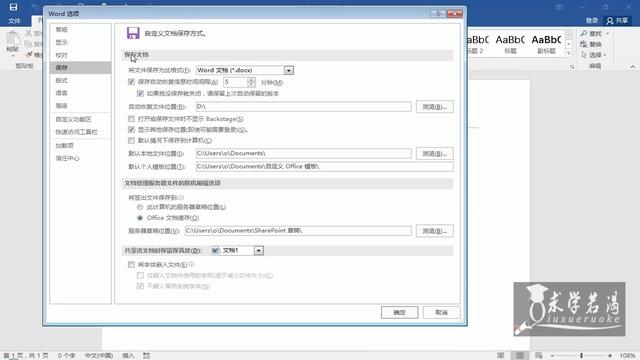The width and height of the screenshot is (640, 360).
Task: Open the 查找 dropdown arrow
Action: [607, 33]
